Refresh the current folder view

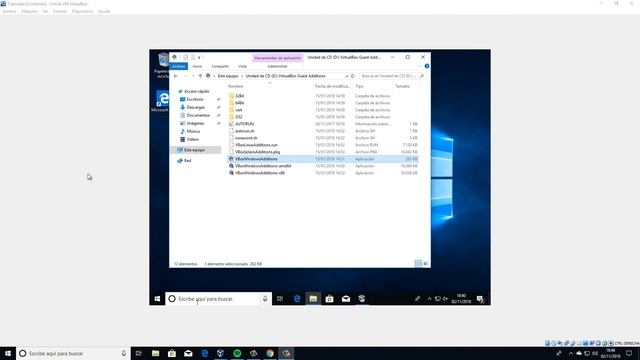pos(353,76)
